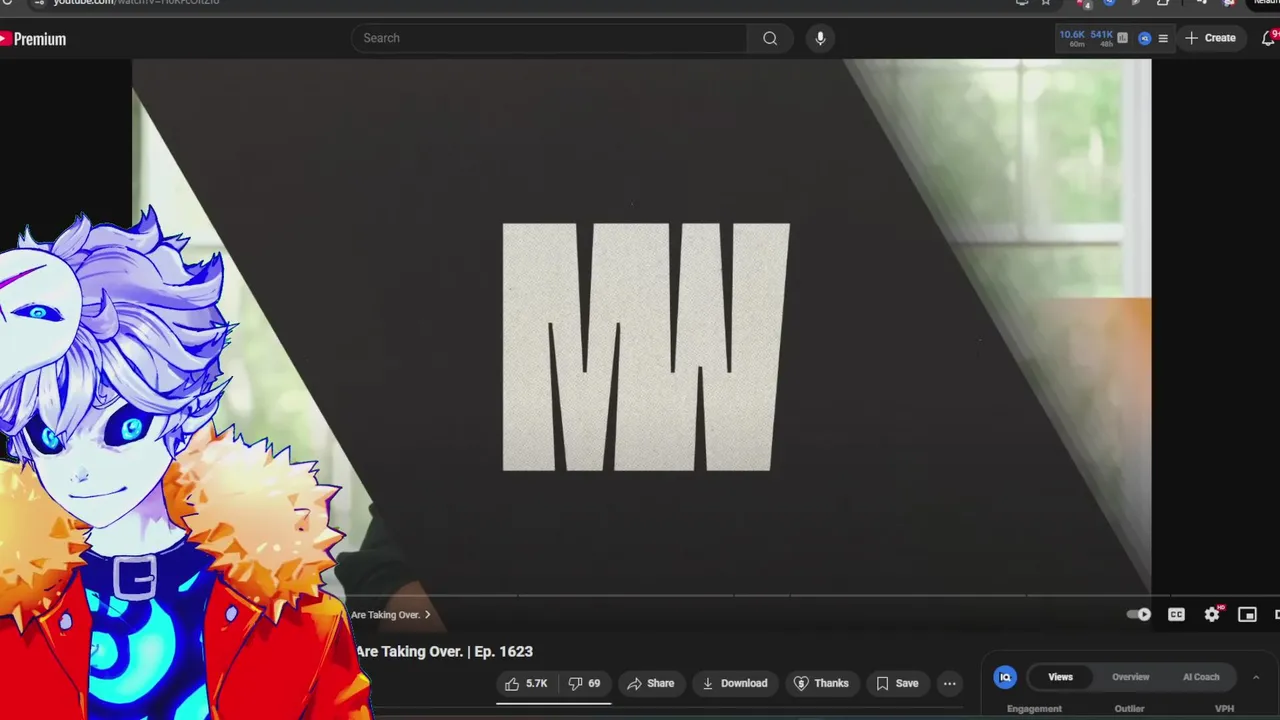Click the Share button
This screenshot has width=1280, height=720.
(x=650, y=683)
